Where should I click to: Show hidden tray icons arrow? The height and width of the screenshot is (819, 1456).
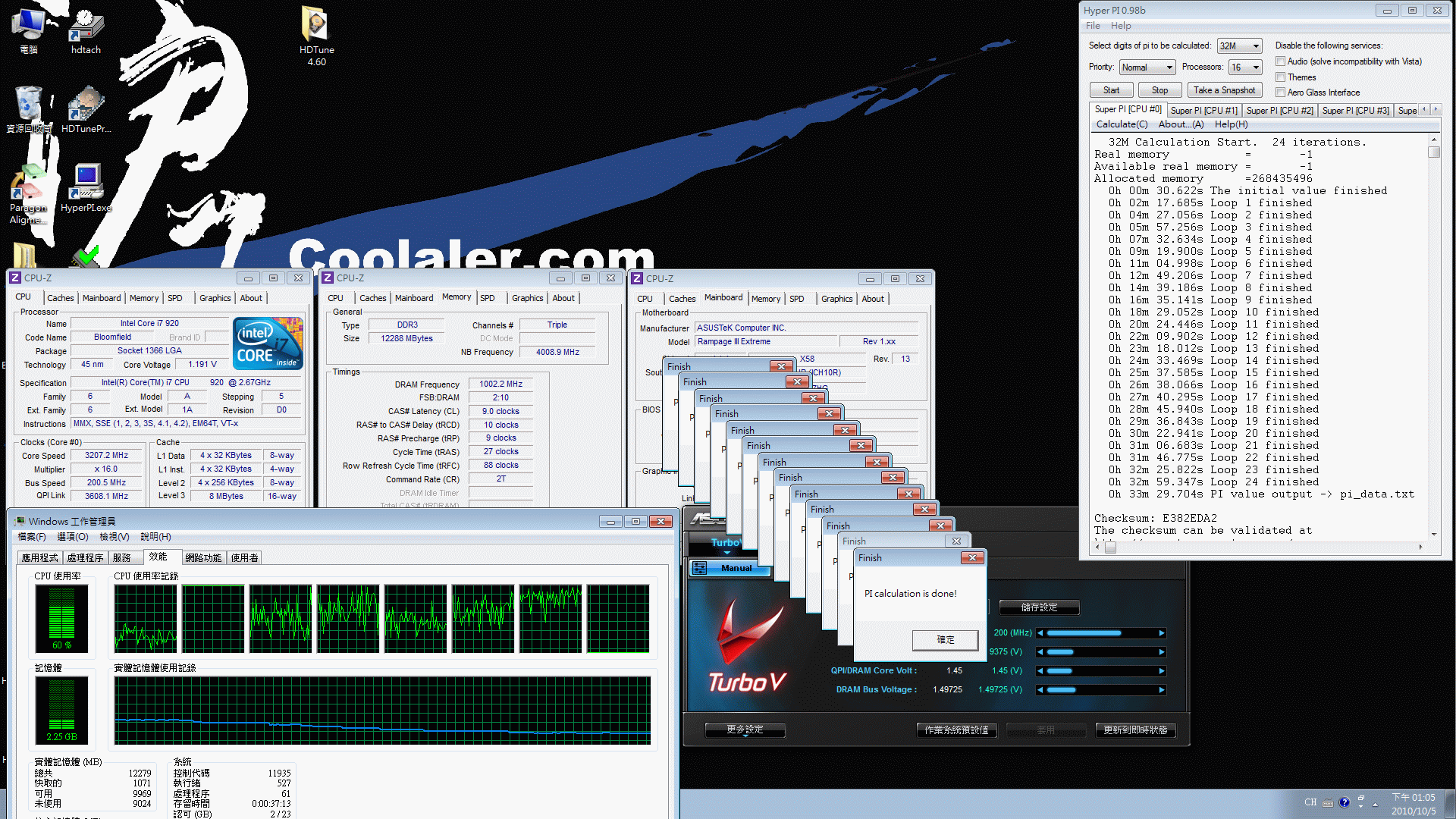1375,804
